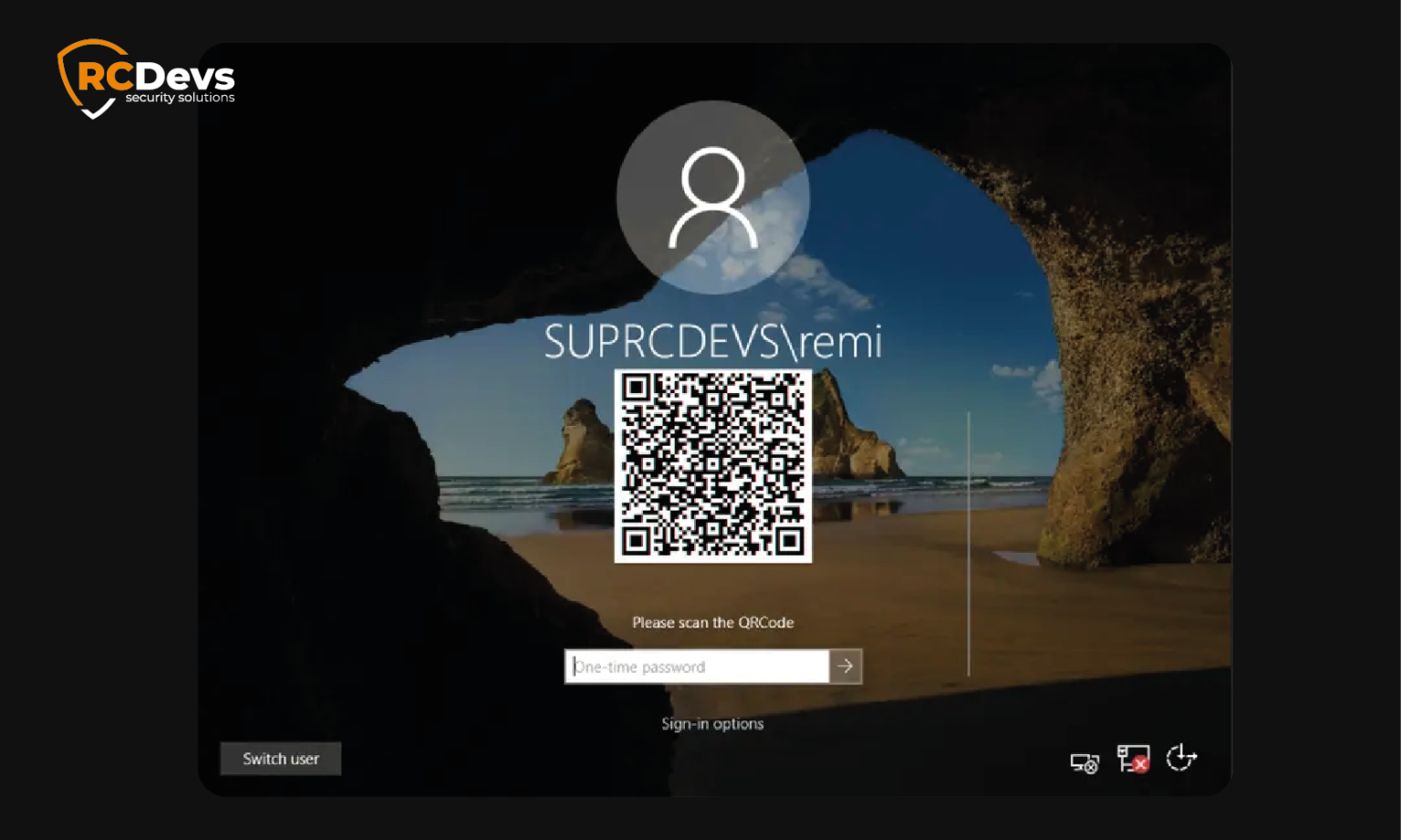
Task: Click the user avatar silhouette
Action: pyautogui.click(x=712, y=197)
